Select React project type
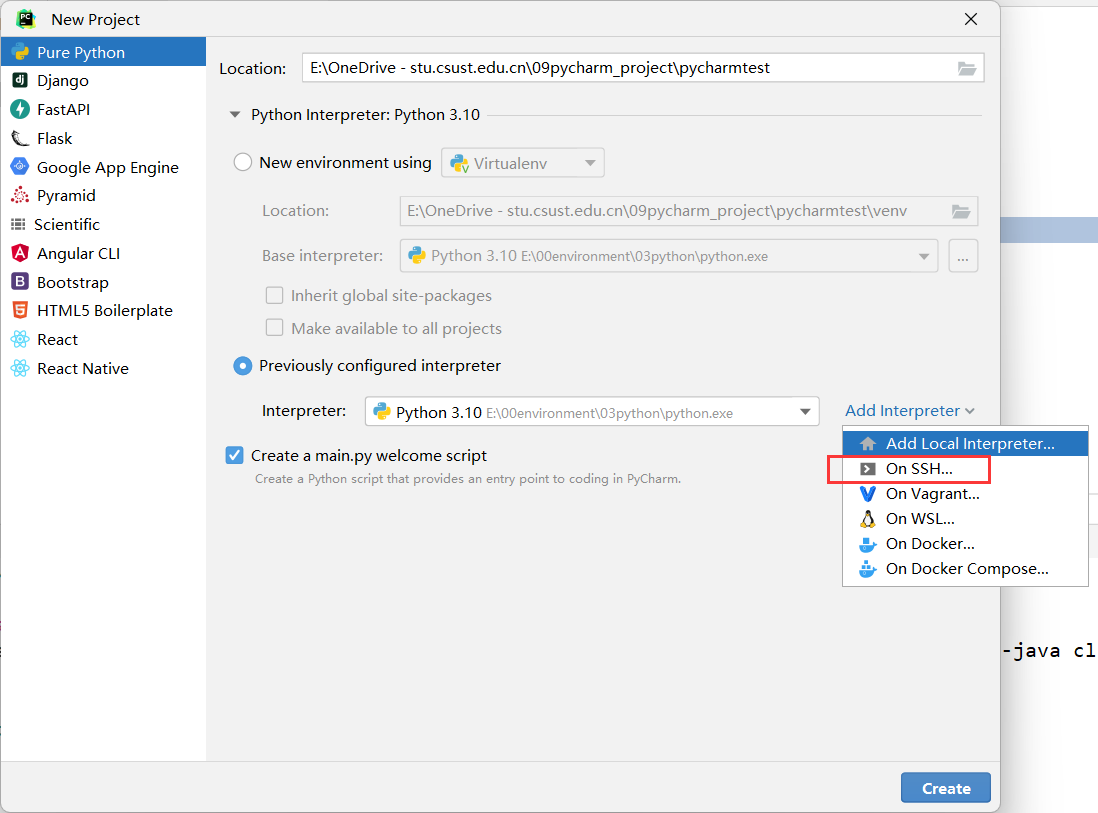1098x813 pixels. (x=104, y=340)
